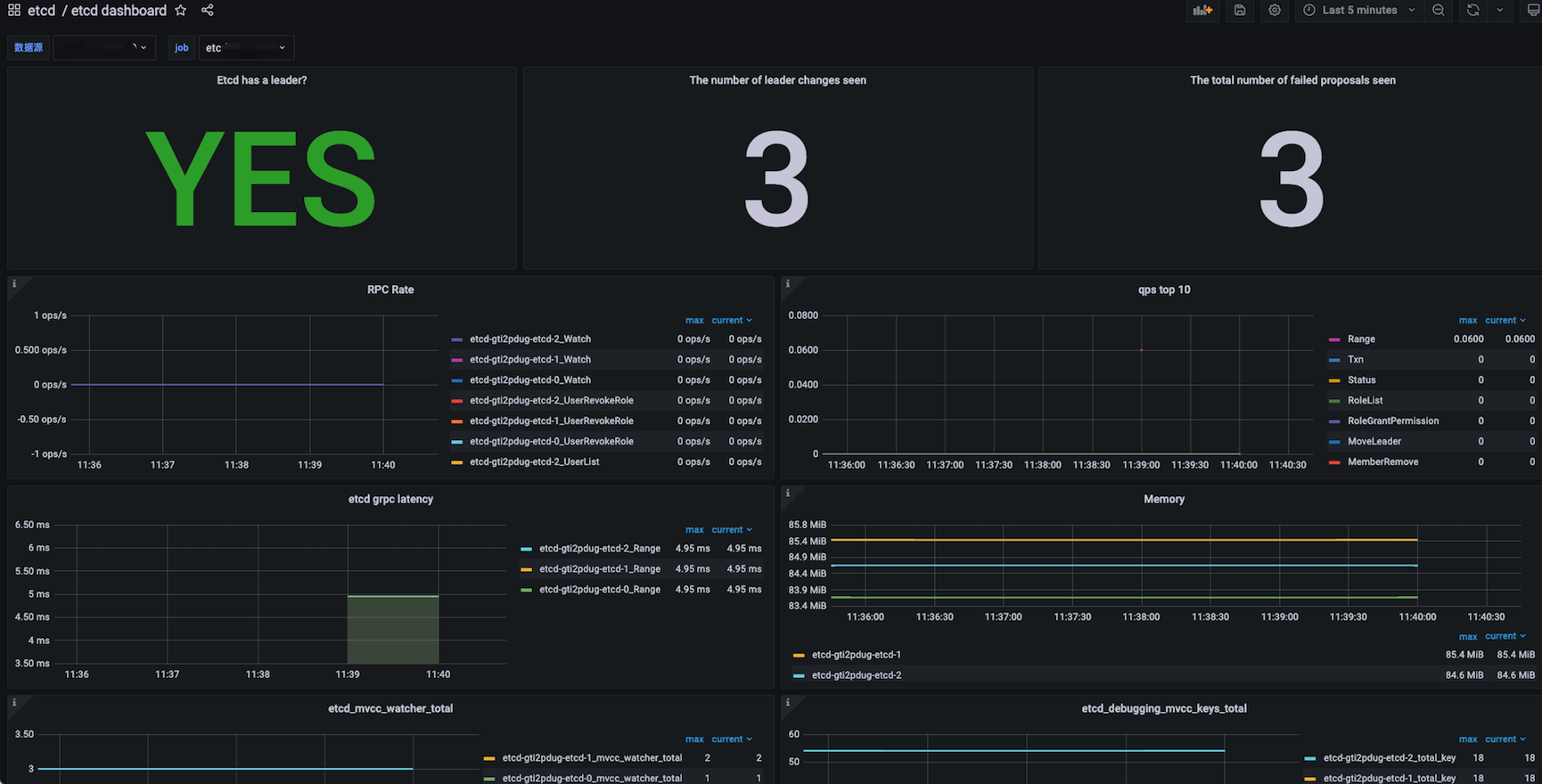Sort etcd_mvcc_watcher_total legend by current
1542x784 pixels.
point(732,739)
